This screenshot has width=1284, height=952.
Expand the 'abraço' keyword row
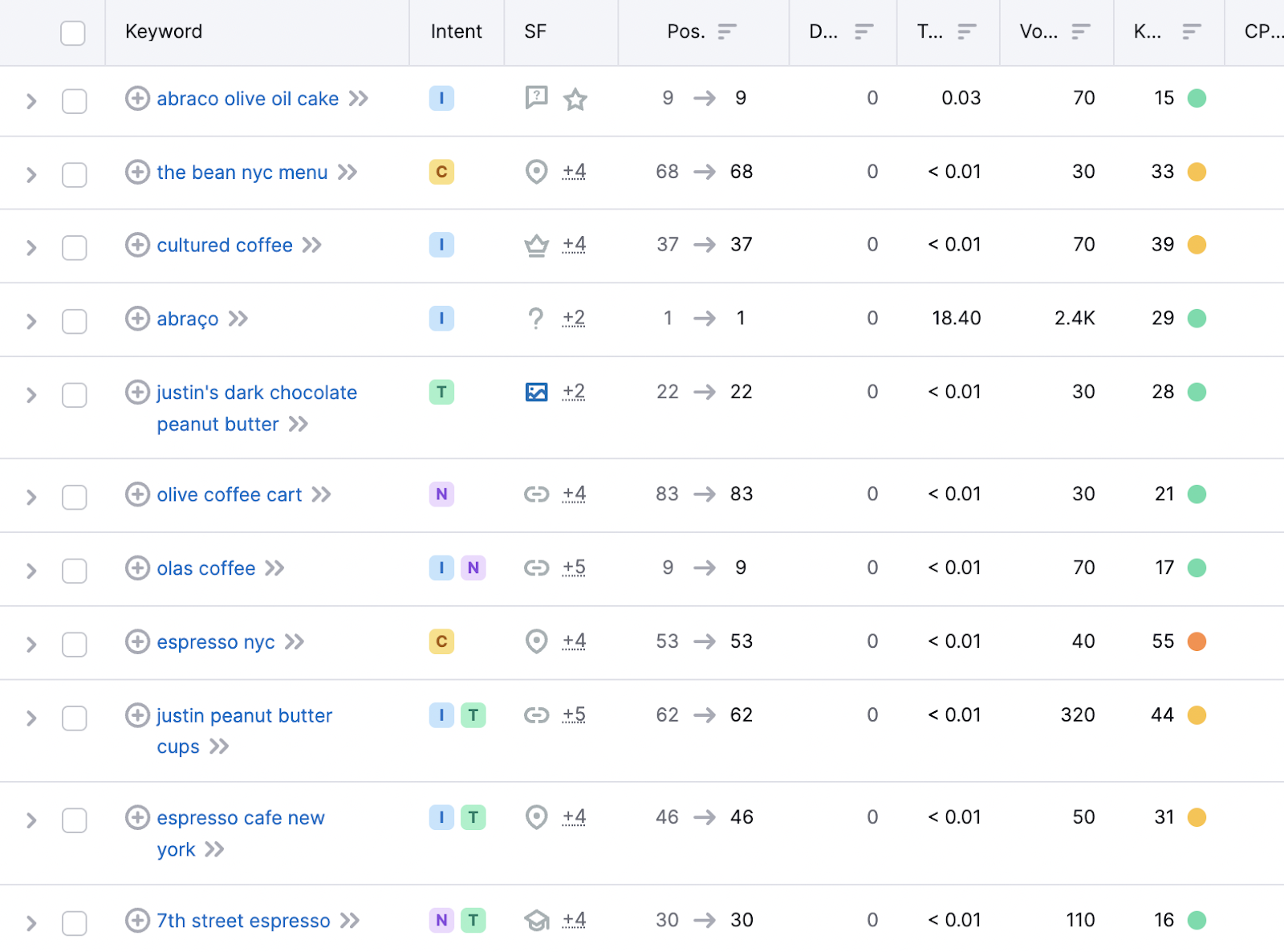point(31,321)
